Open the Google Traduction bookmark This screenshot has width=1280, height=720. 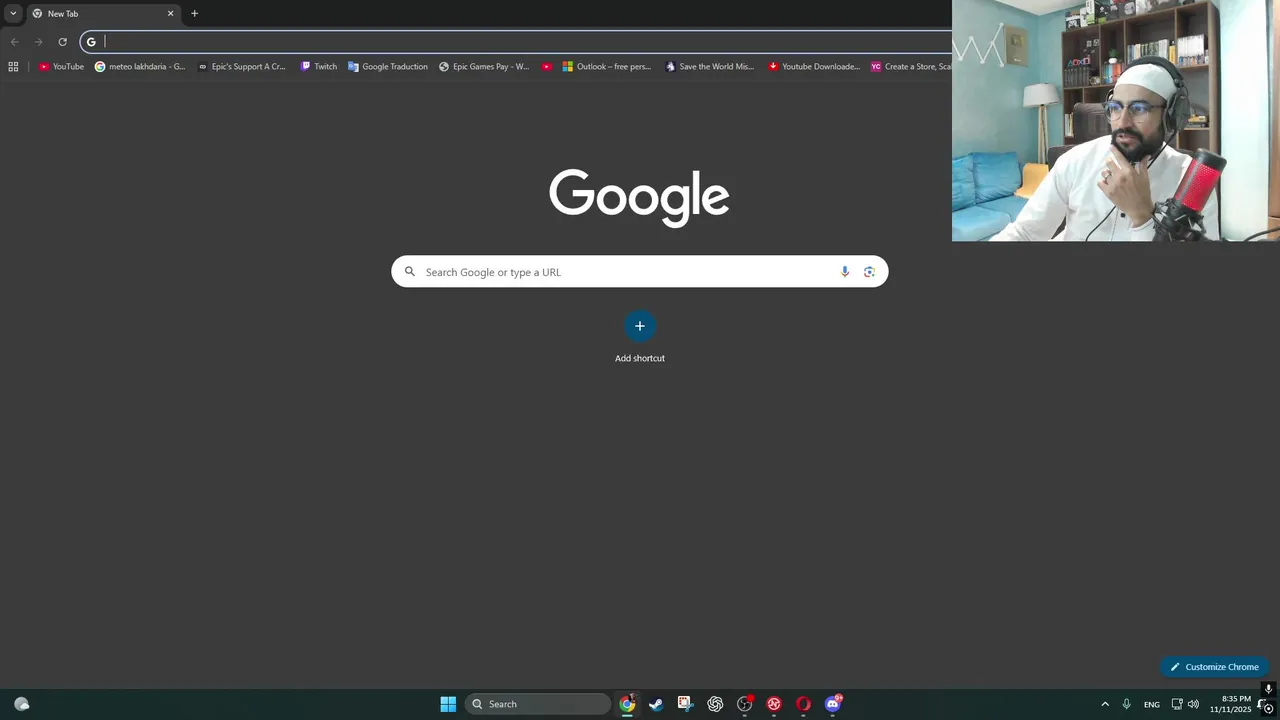(388, 67)
